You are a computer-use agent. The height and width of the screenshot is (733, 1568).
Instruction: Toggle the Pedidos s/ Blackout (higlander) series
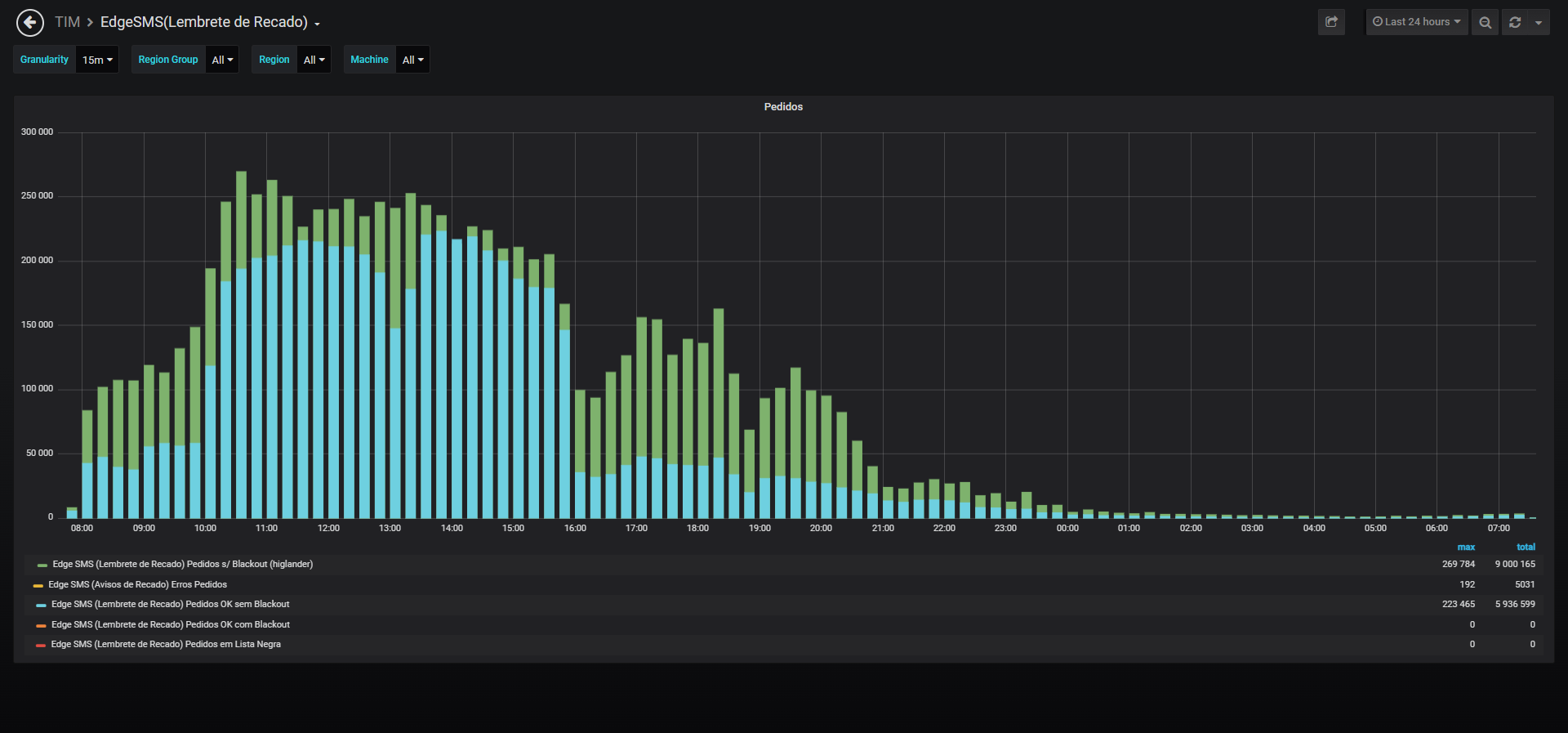click(183, 564)
